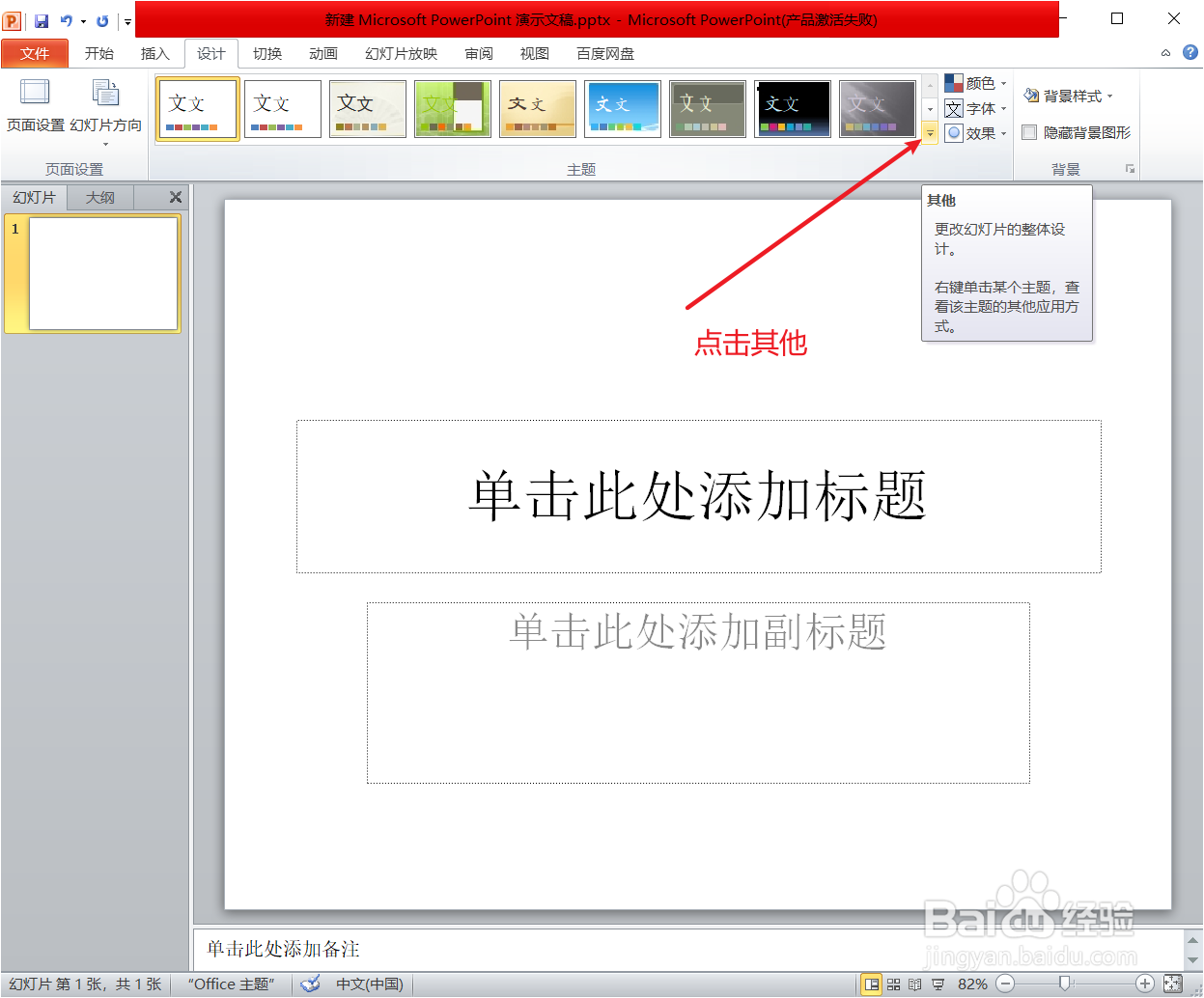Open the 文件 menu
This screenshot has width=1204, height=998.
pyautogui.click(x=35, y=54)
